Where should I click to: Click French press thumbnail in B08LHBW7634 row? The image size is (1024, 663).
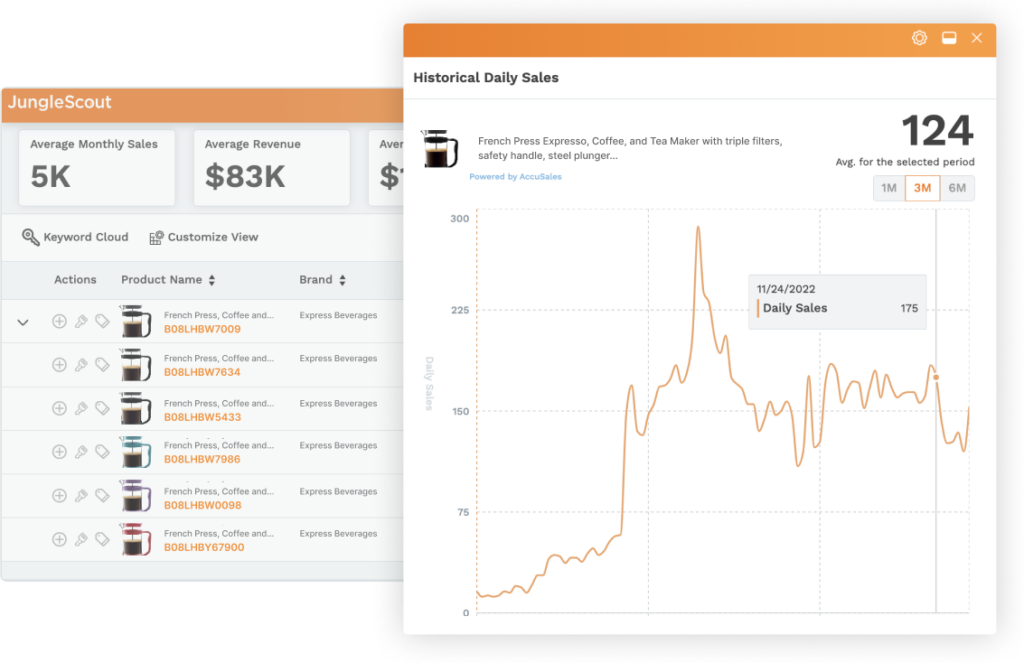tap(135, 364)
